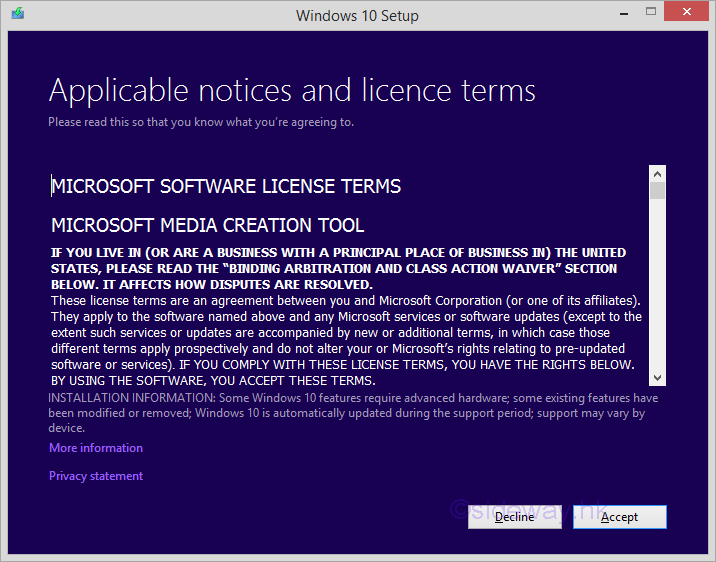Viewport: 716px width, 562px height.
Task: Click the Accept button
Action: [x=619, y=517]
